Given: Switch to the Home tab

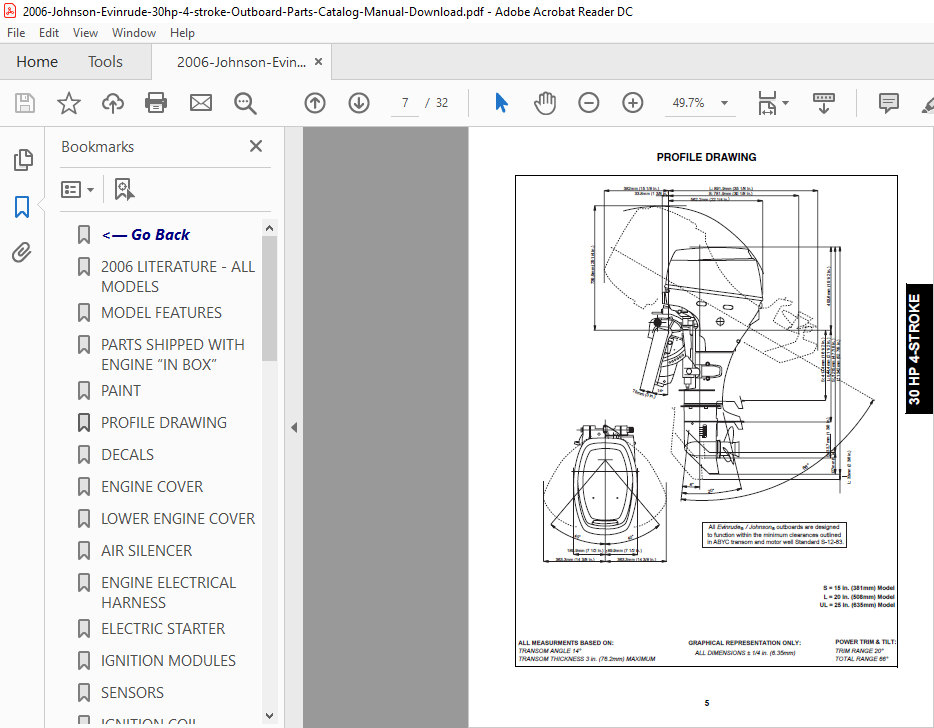Looking at the screenshot, I should (37, 62).
